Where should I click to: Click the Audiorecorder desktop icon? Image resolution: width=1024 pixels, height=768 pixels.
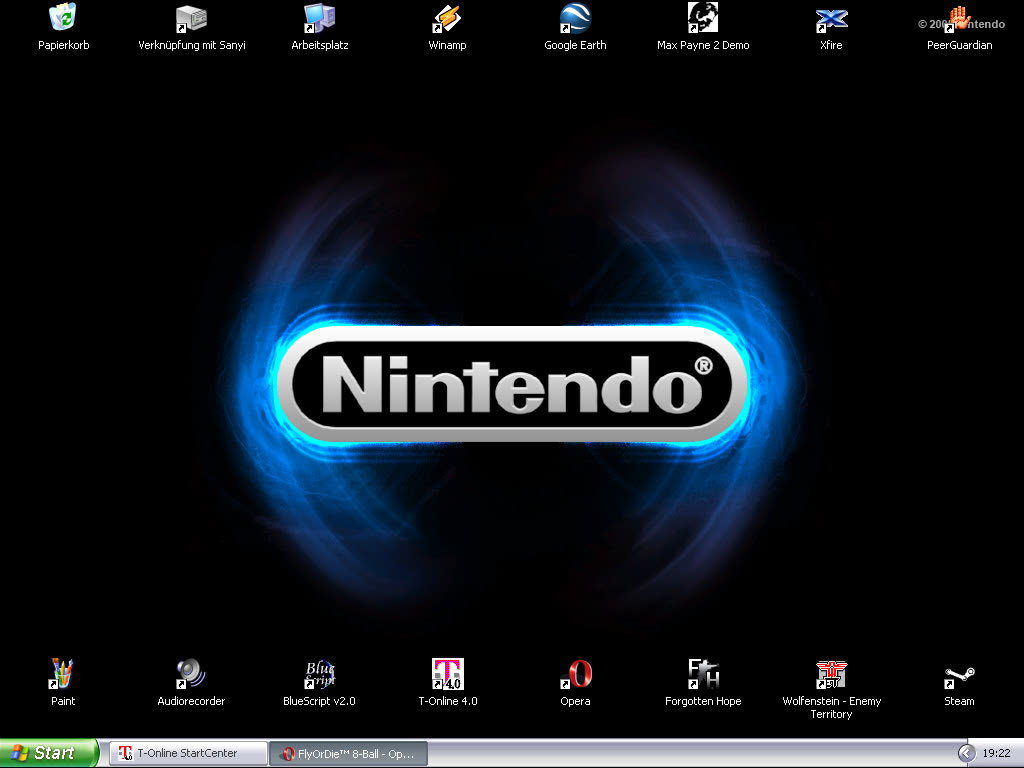tap(191, 675)
